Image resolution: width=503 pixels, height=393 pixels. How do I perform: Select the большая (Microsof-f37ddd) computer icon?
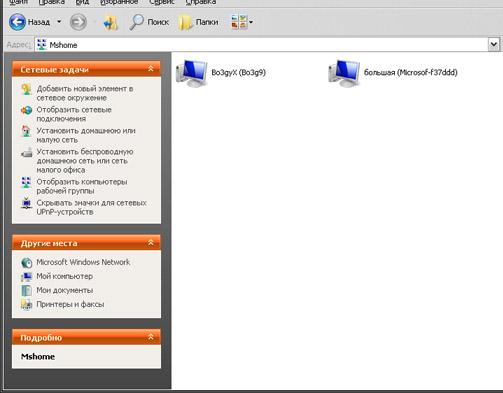[344, 73]
